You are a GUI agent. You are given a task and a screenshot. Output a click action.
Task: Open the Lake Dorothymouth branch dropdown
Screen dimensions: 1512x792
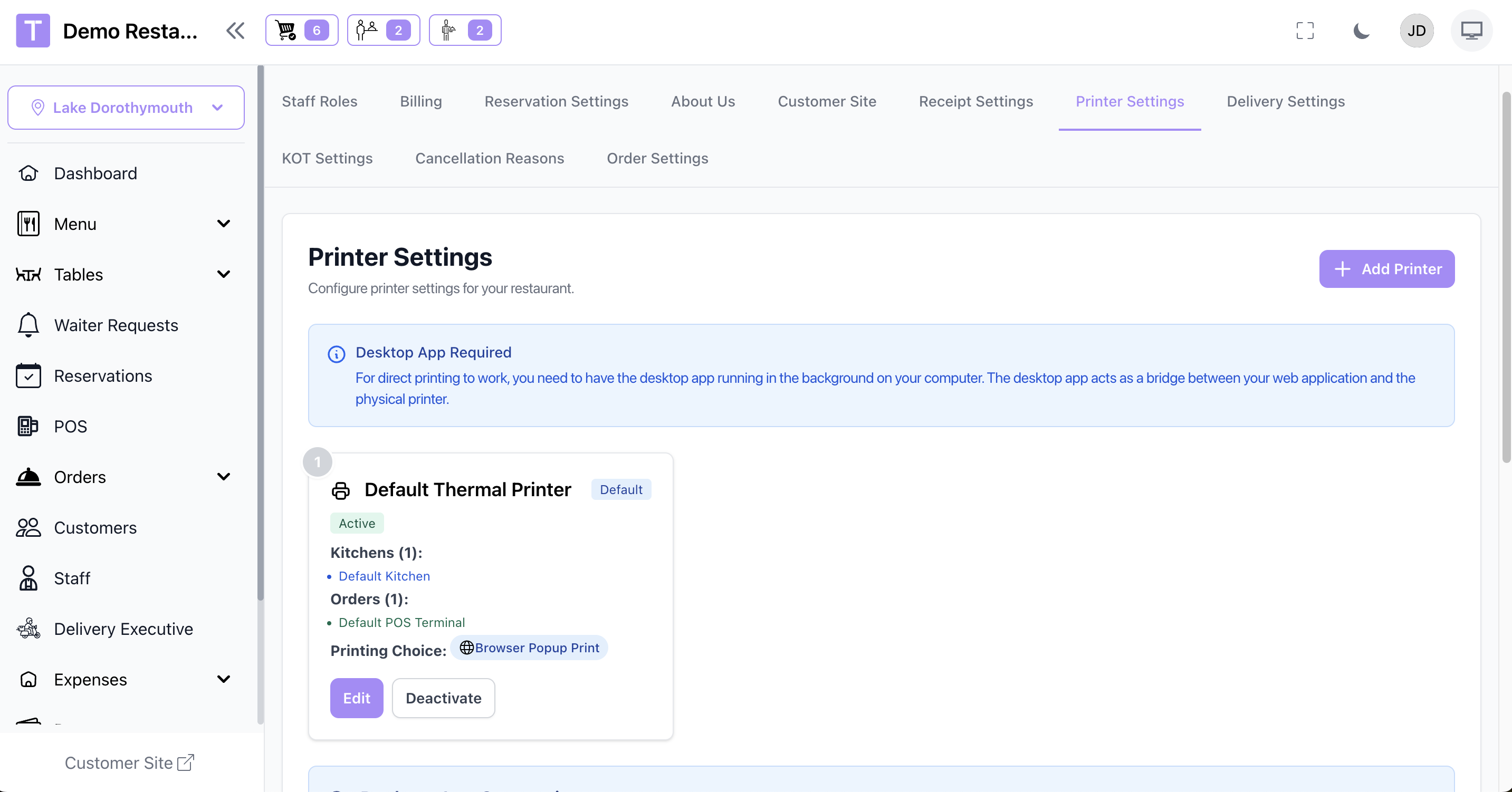[x=126, y=108]
